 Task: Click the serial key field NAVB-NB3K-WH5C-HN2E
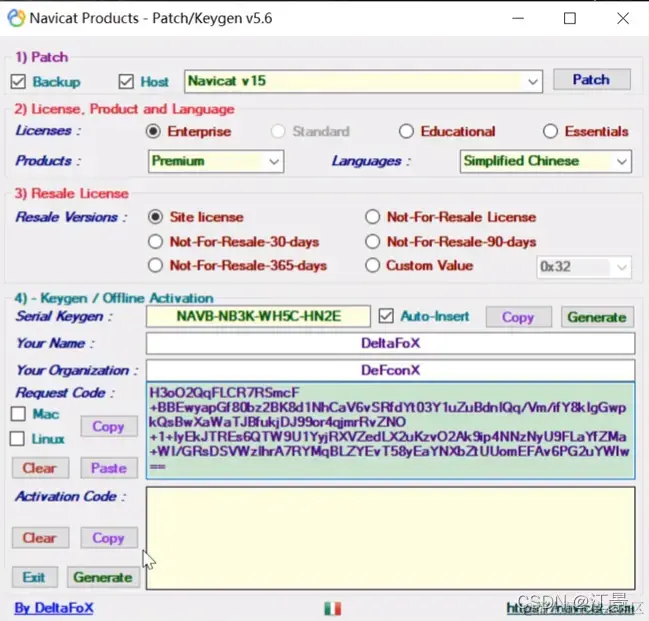(258, 317)
